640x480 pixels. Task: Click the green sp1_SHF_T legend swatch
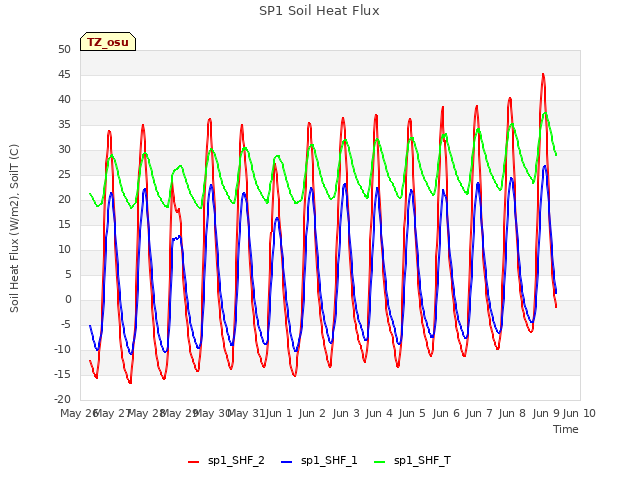pyautogui.click(x=380, y=462)
